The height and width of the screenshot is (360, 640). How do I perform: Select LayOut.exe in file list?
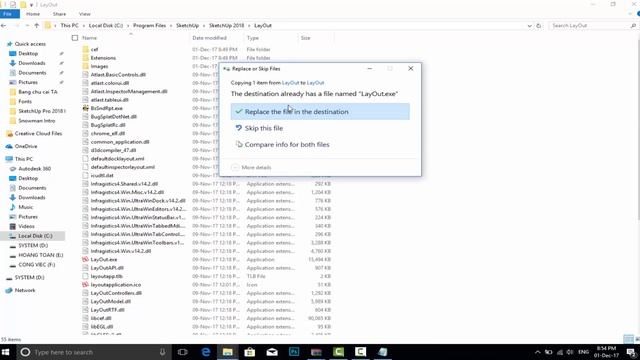point(104,260)
